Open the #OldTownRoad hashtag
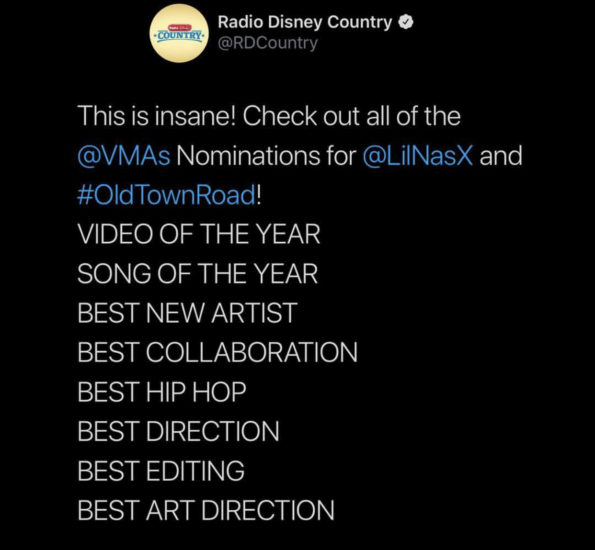 pyautogui.click(x=167, y=195)
